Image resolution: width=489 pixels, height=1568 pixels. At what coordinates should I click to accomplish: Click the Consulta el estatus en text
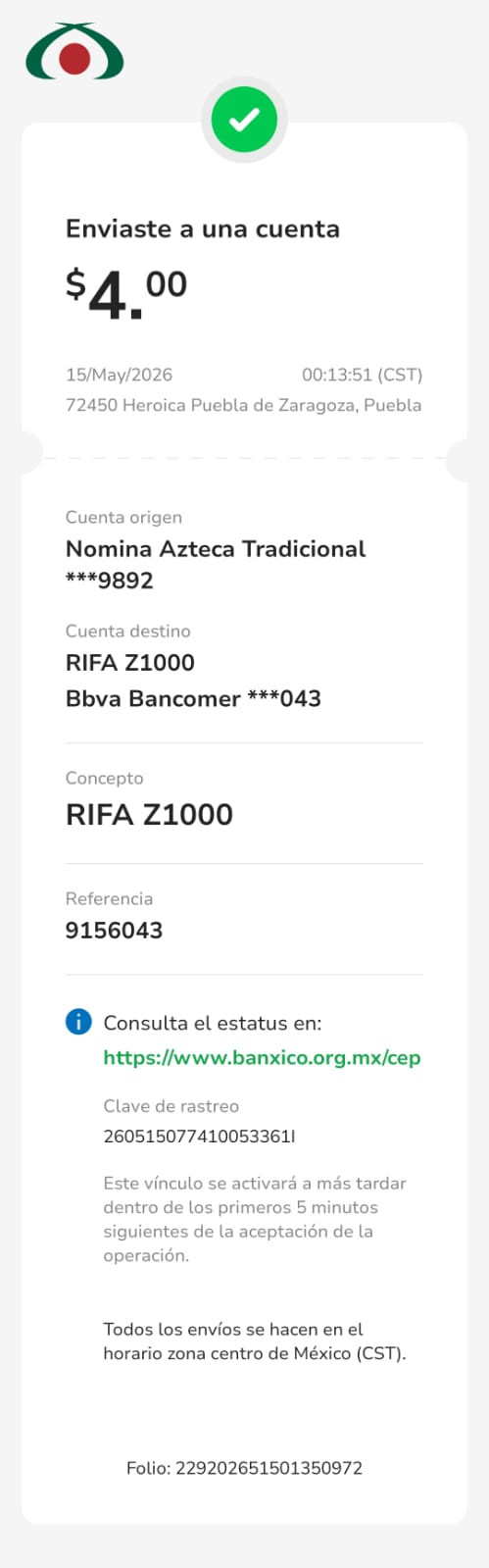pos(213,1023)
